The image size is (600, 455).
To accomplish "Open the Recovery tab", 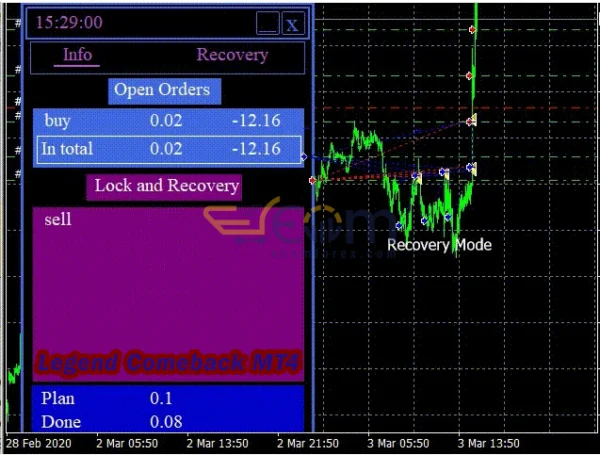I will click(x=232, y=55).
